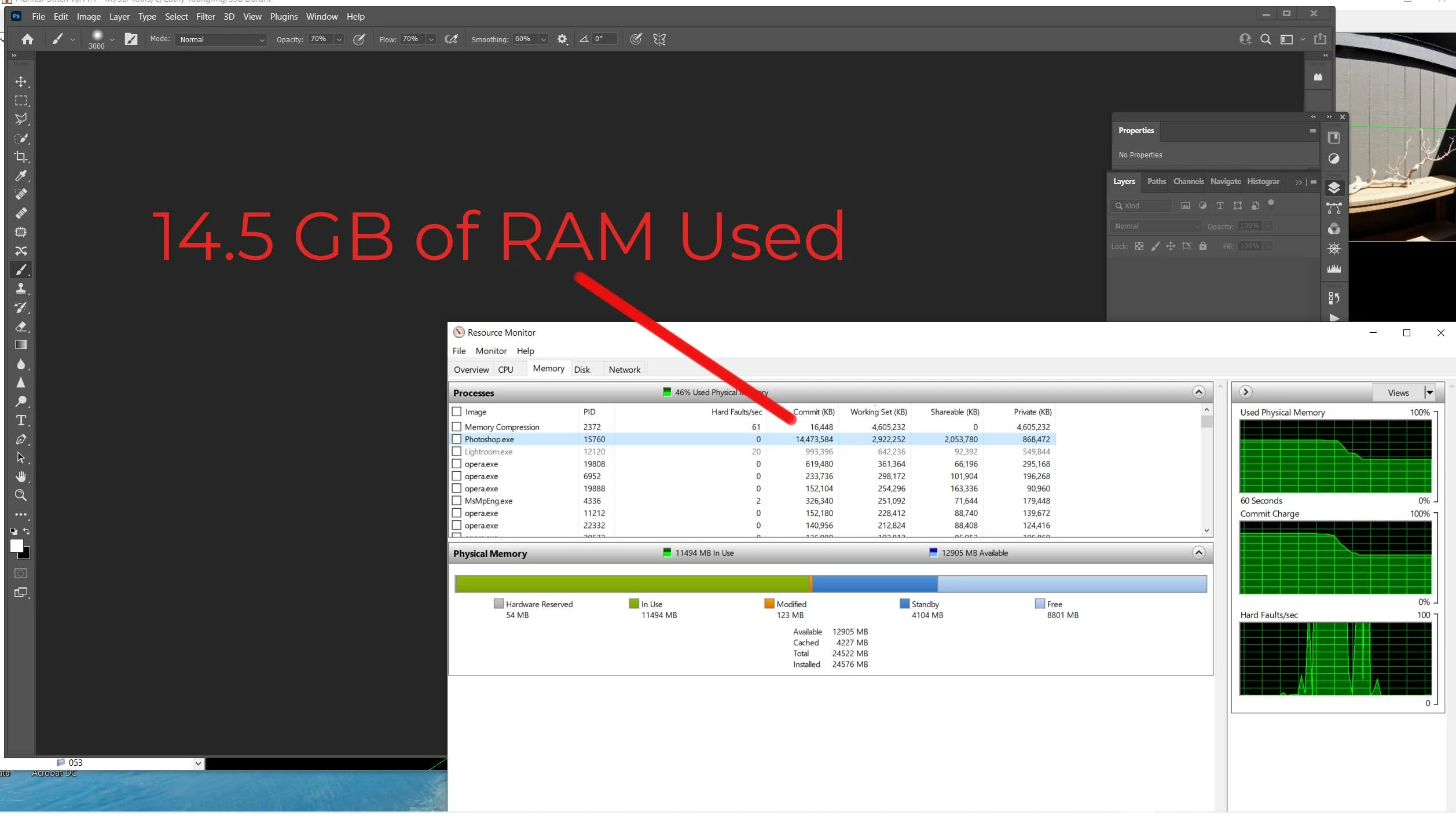The image size is (1456, 830).
Task: Open the Views dropdown arrow
Action: [x=1429, y=393]
